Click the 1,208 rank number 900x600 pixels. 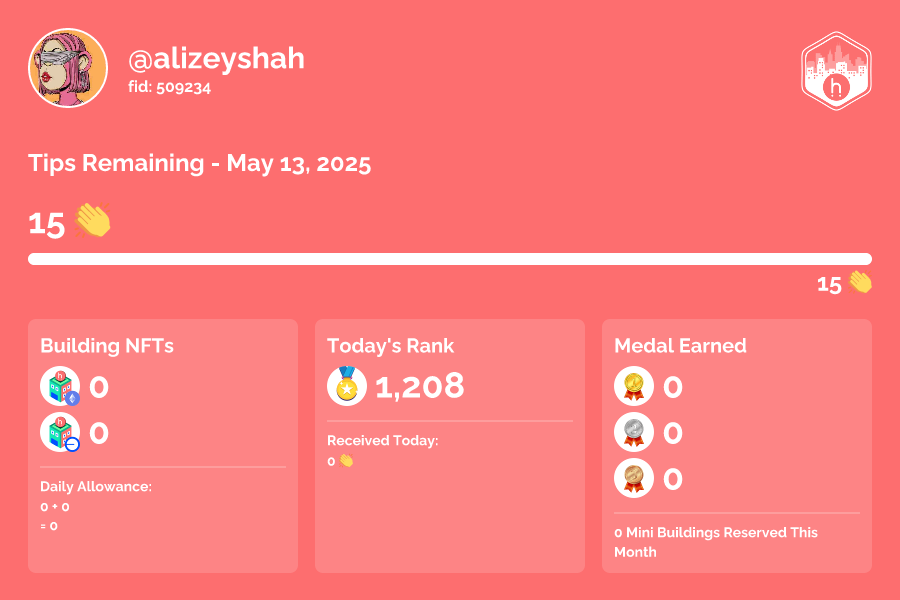[420, 386]
